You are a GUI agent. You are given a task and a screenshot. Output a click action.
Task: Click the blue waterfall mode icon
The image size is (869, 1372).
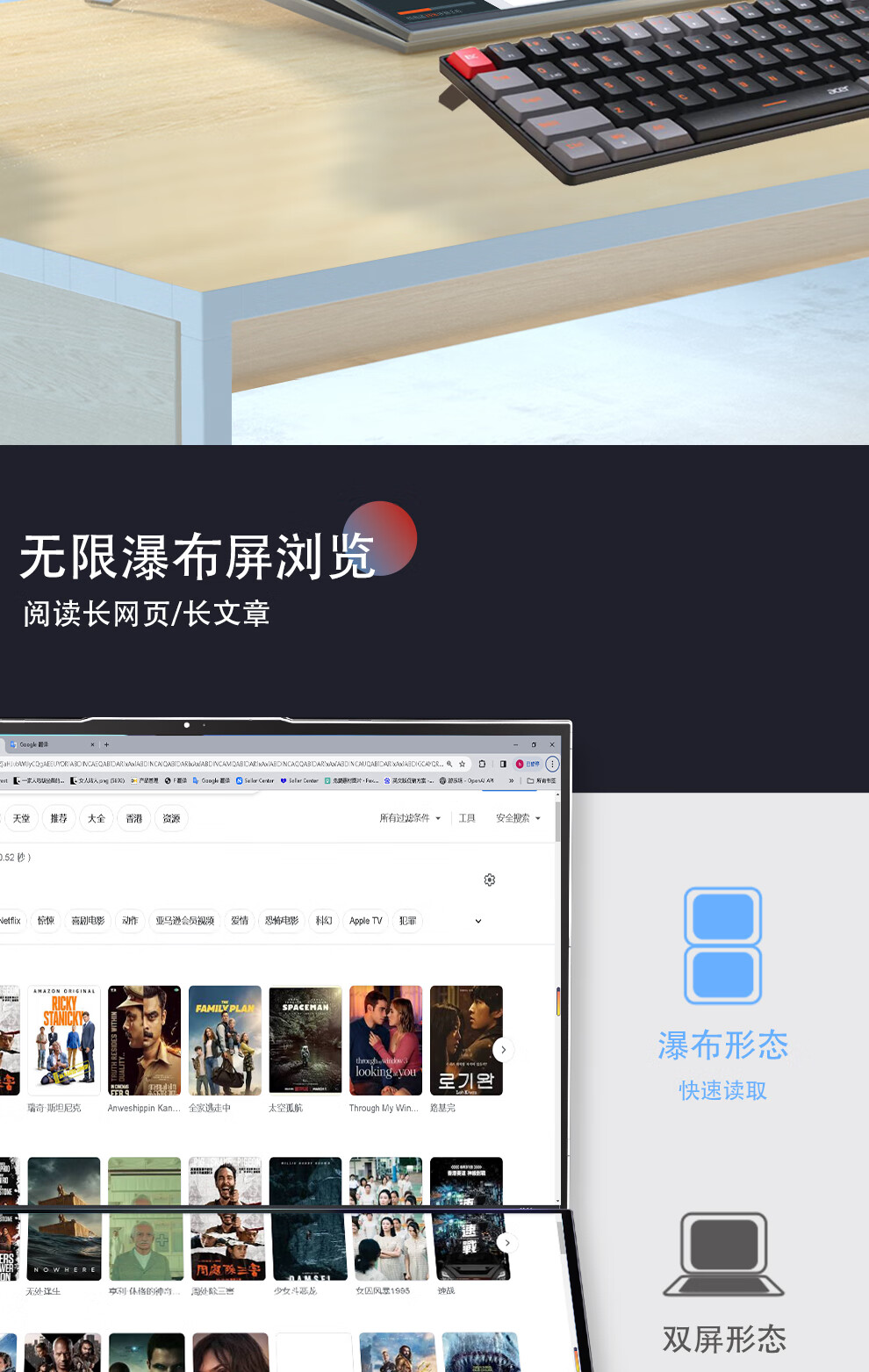pos(722,945)
